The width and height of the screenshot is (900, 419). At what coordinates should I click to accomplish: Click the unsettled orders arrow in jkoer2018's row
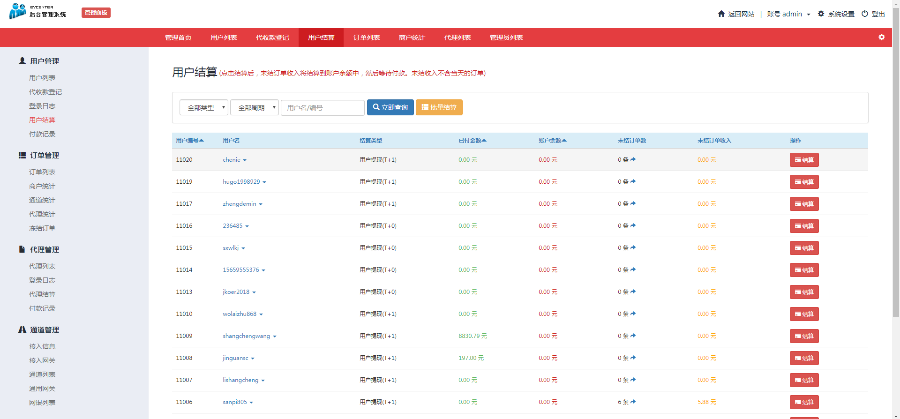tap(633, 292)
